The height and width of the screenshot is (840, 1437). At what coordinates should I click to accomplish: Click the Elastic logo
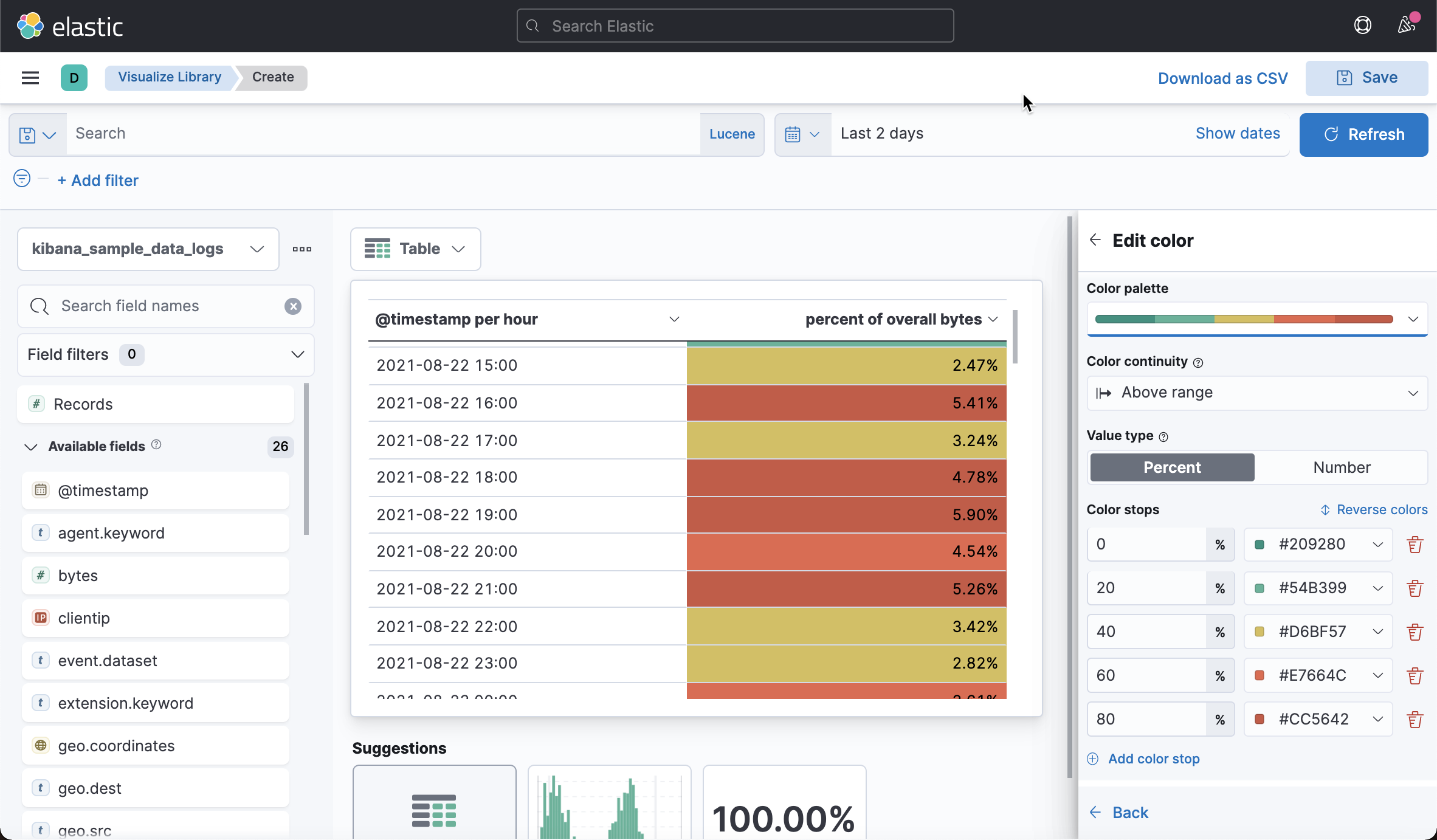[x=70, y=25]
